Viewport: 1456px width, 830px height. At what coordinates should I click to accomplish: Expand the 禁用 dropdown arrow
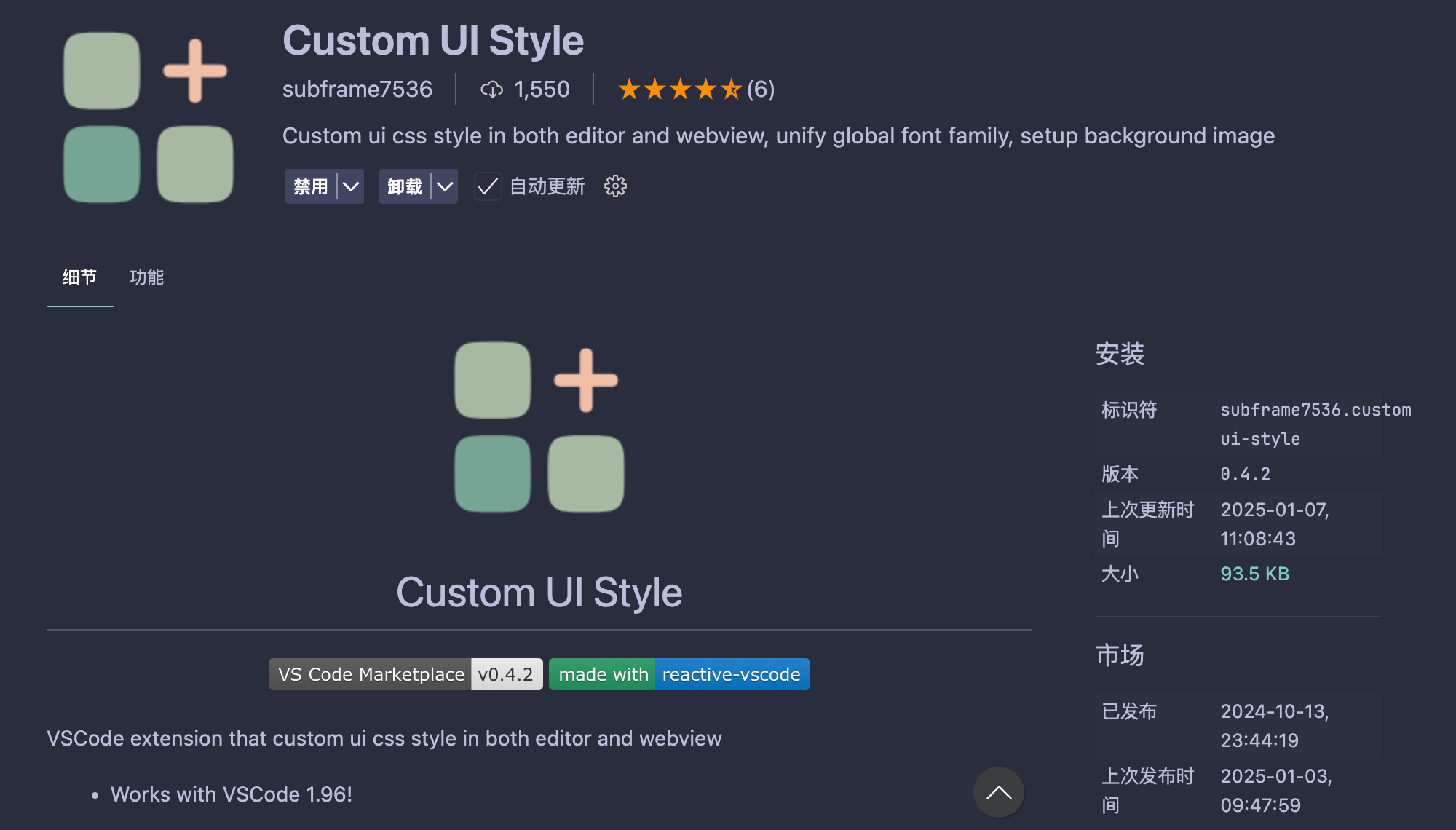pos(351,186)
